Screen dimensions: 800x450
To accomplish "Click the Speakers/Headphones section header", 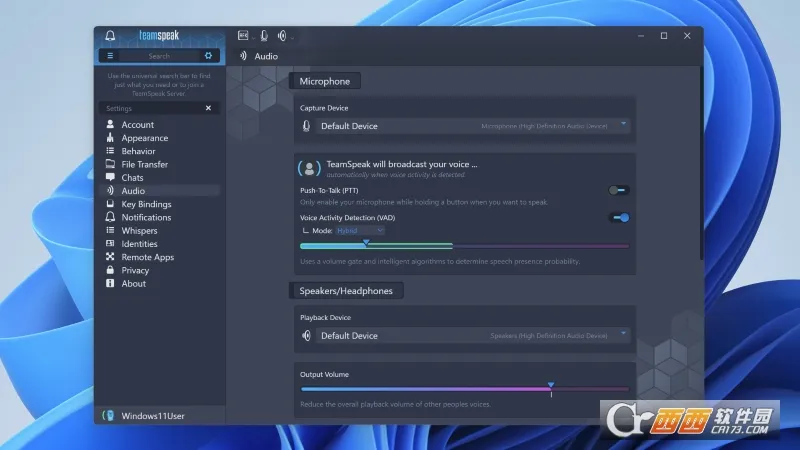I will click(346, 291).
